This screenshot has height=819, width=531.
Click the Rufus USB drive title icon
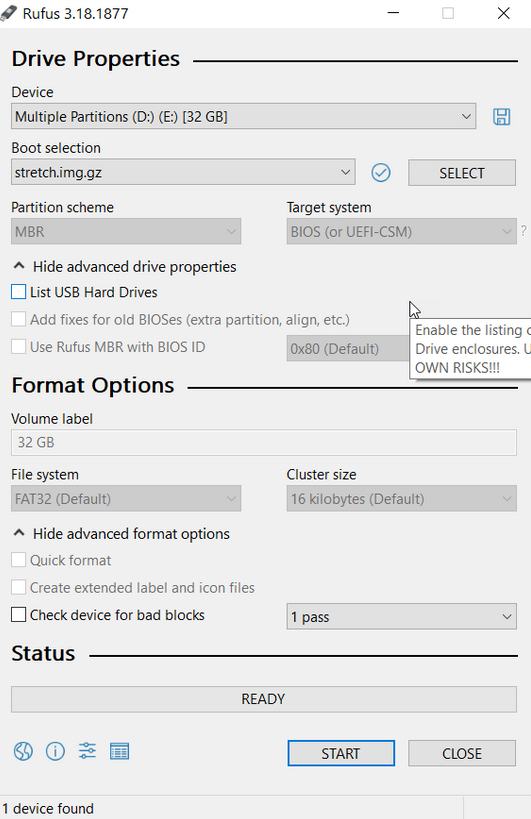(x=9, y=13)
